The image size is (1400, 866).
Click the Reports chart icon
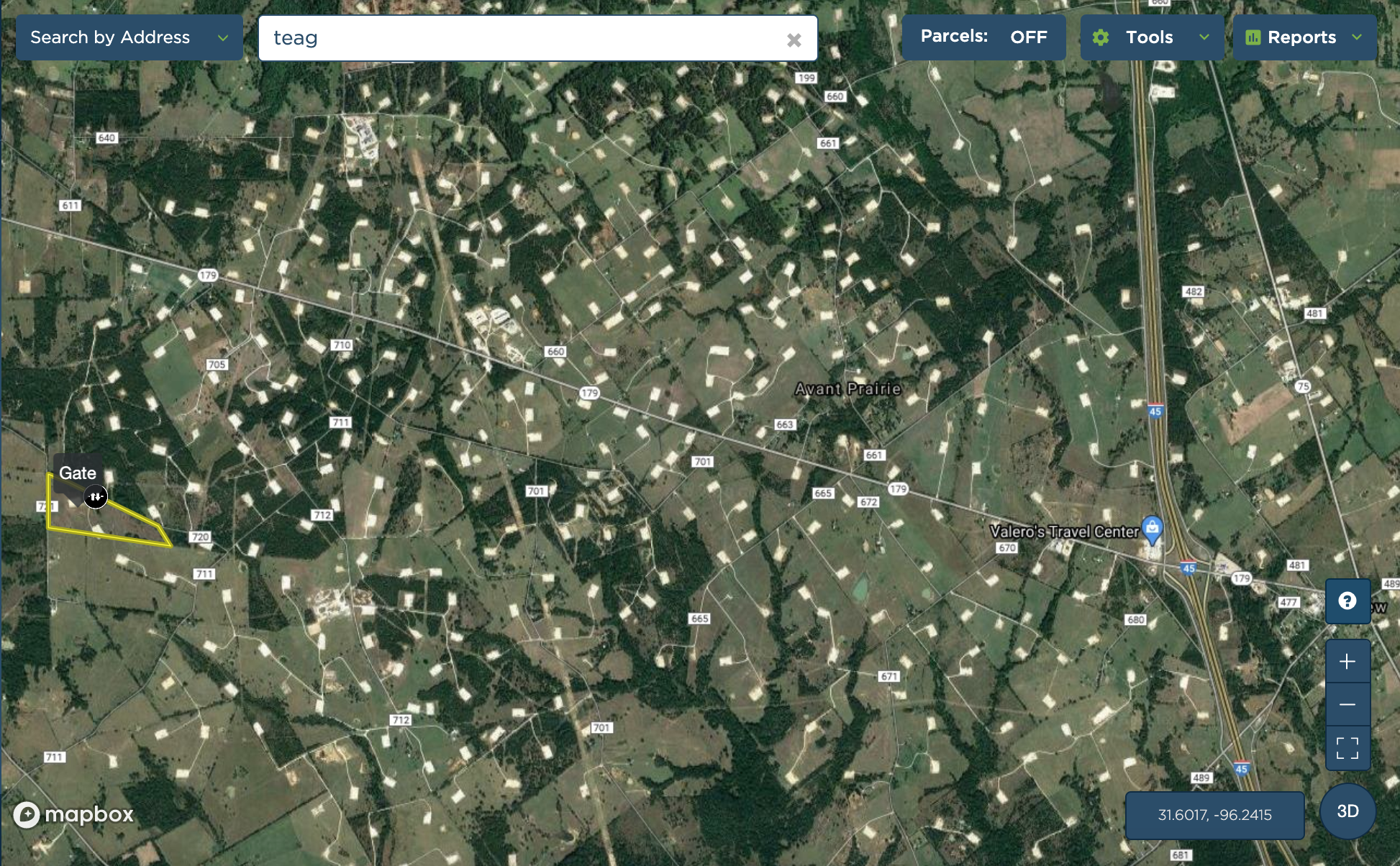pos(1253,37)
